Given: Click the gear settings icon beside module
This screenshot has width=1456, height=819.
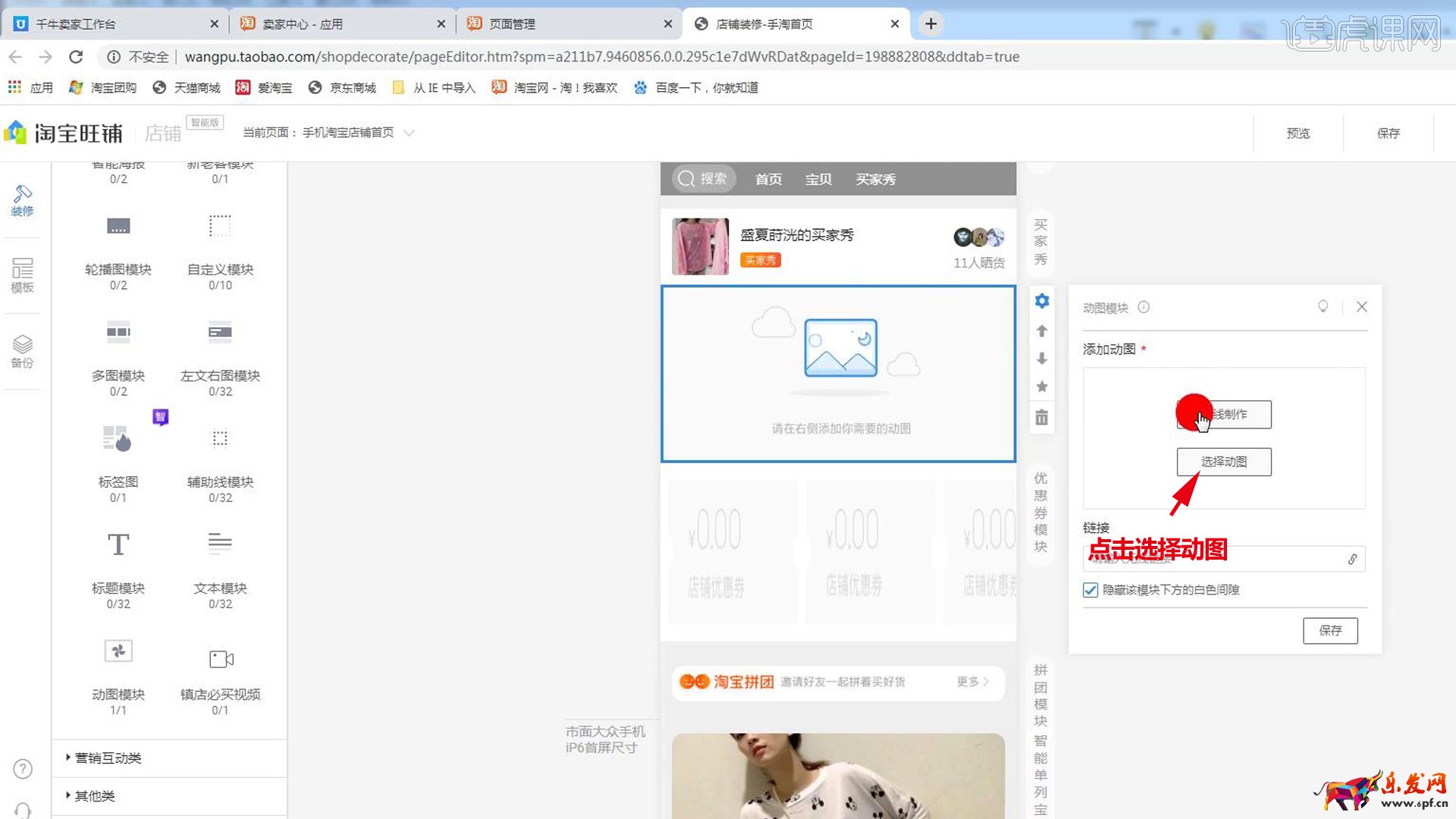Looking at the screenshot, I should click(x=1042, y=301).
